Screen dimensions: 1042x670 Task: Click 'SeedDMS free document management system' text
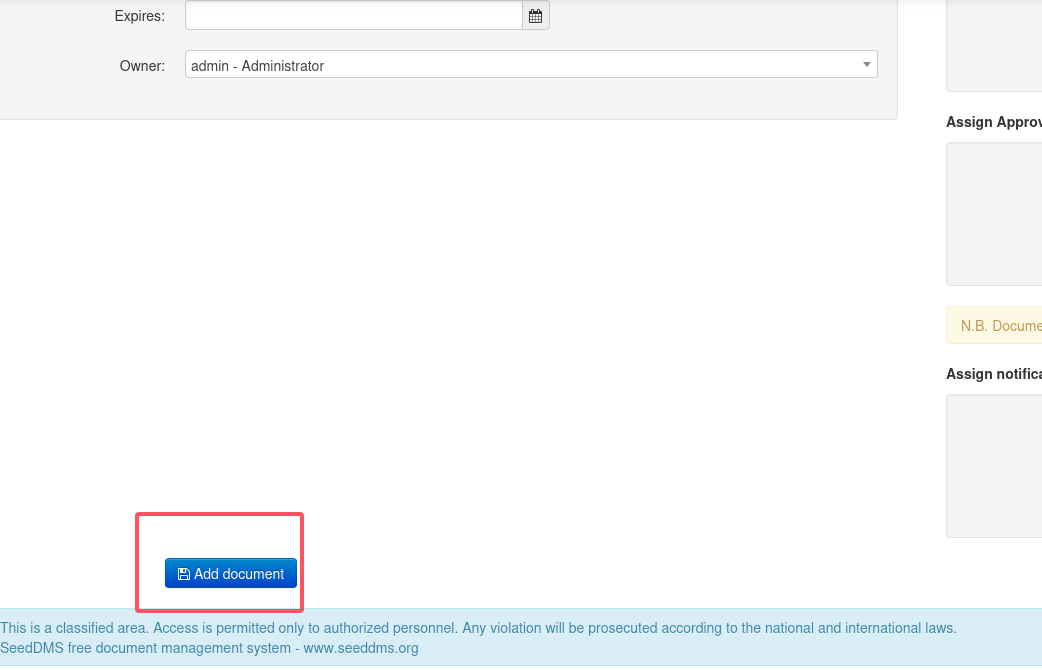(145, 648)
